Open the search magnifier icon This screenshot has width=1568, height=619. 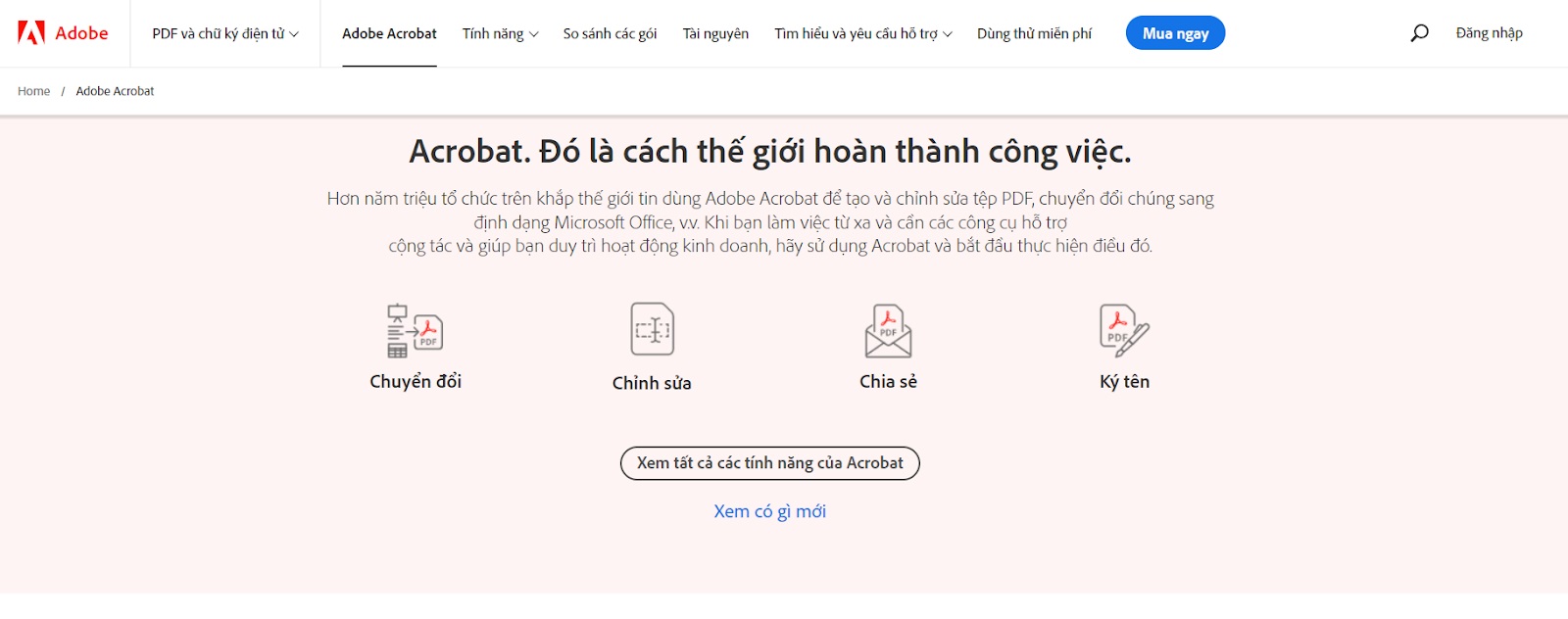1419,33
